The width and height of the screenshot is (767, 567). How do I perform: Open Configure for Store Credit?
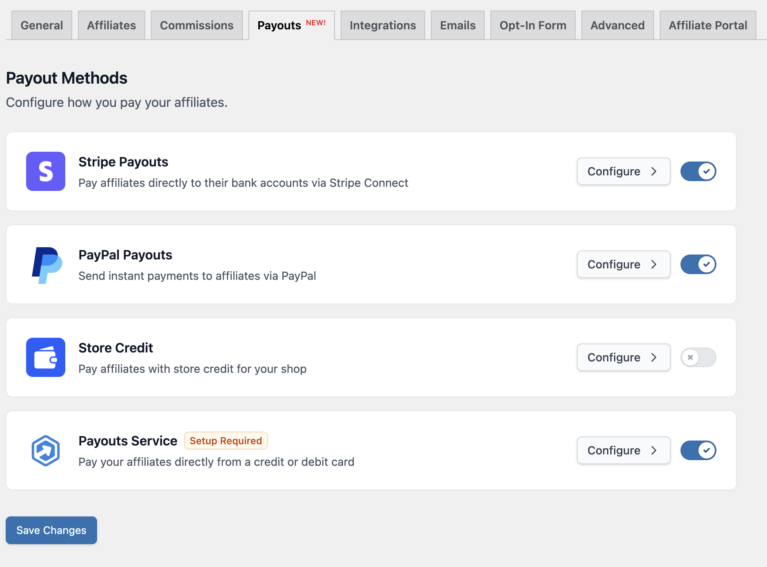coord(623,357)
